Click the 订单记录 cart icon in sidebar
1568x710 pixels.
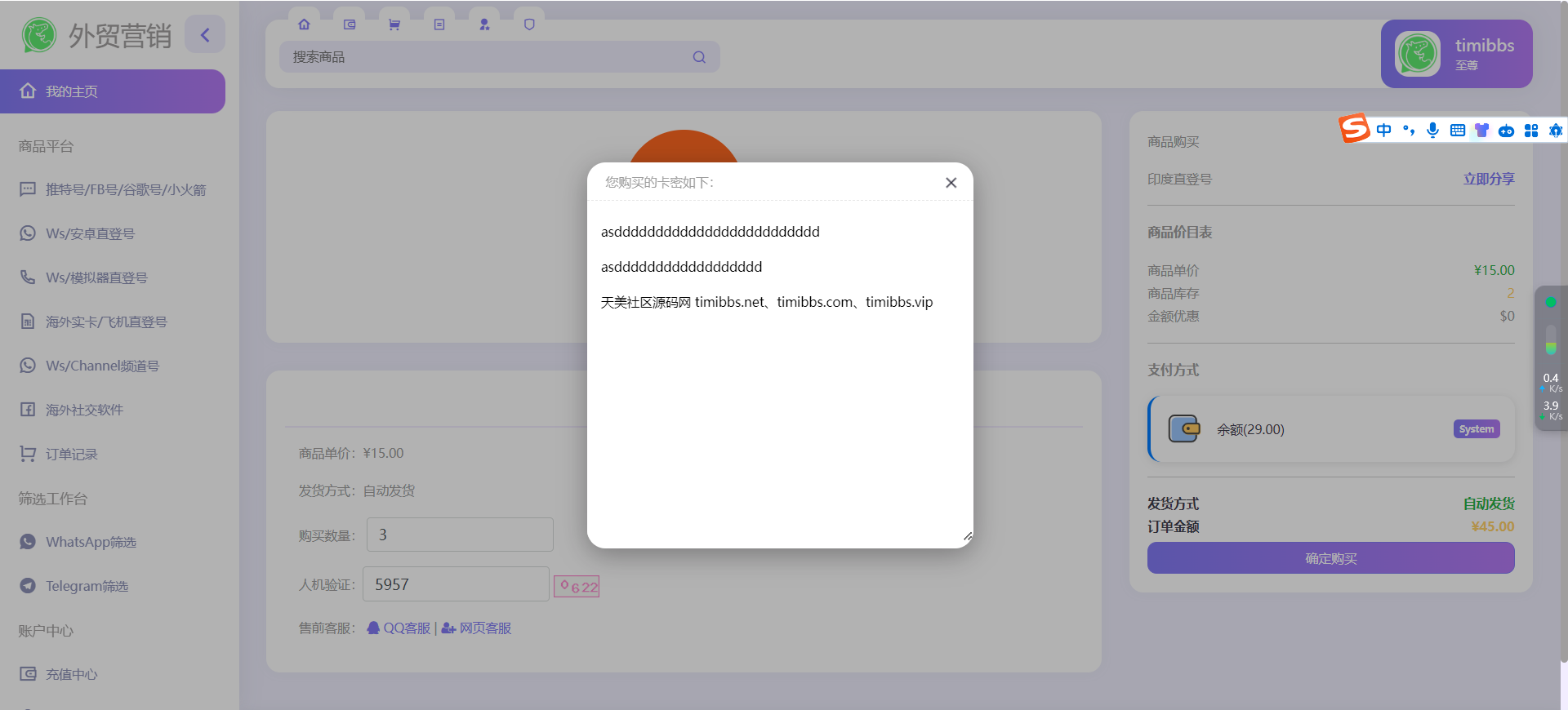pos(28,453)
